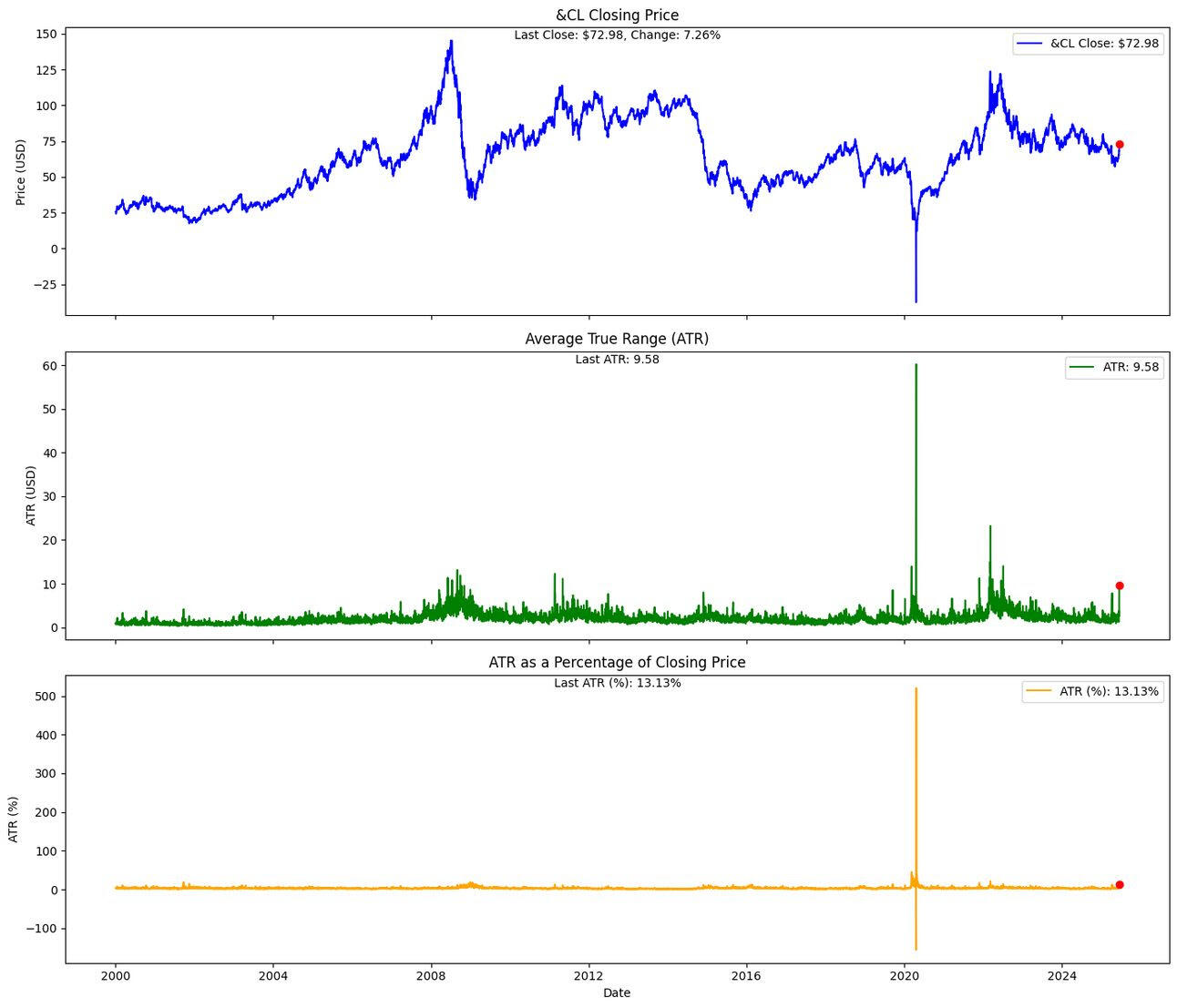Click the red last-close marker on price chart
The width and height of the screenshot is (1177, 1008).
coord(1120,144)
